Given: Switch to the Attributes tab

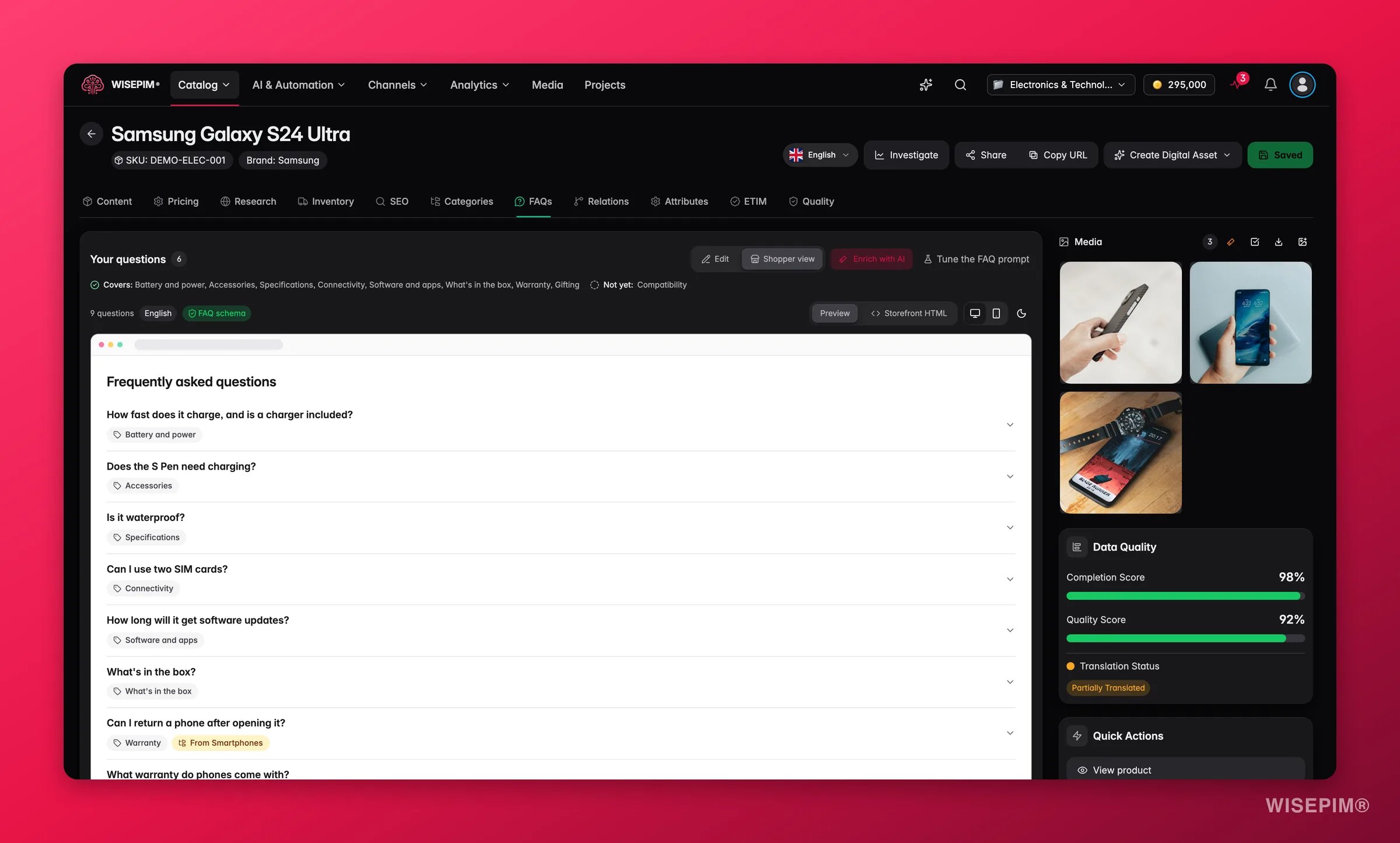Looking at the screenshot, I should point(680,201).
